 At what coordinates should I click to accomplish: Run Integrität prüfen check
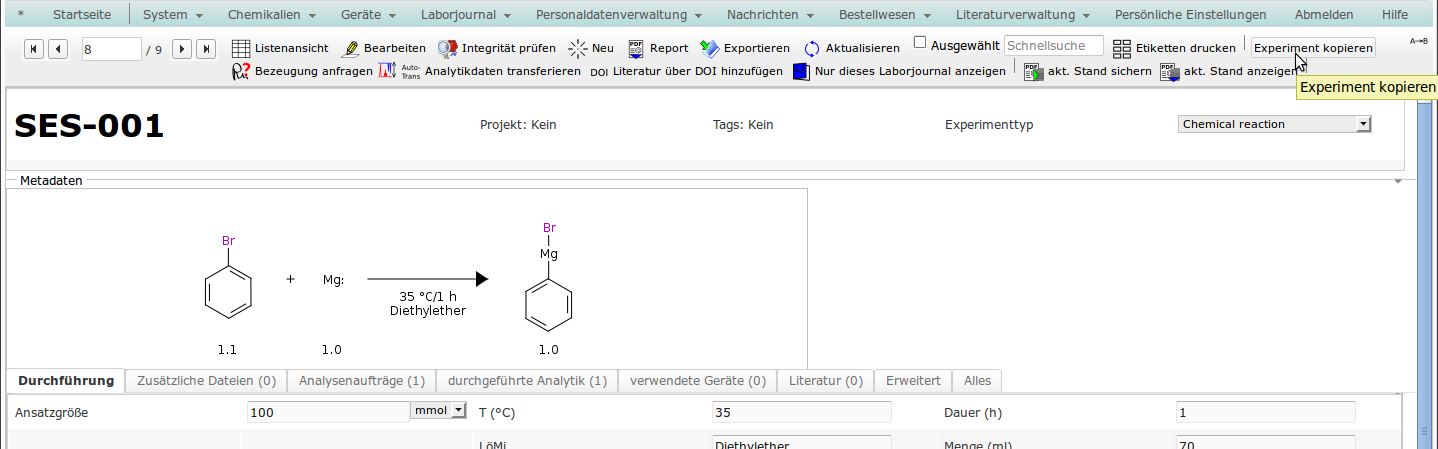coord(448,48)
